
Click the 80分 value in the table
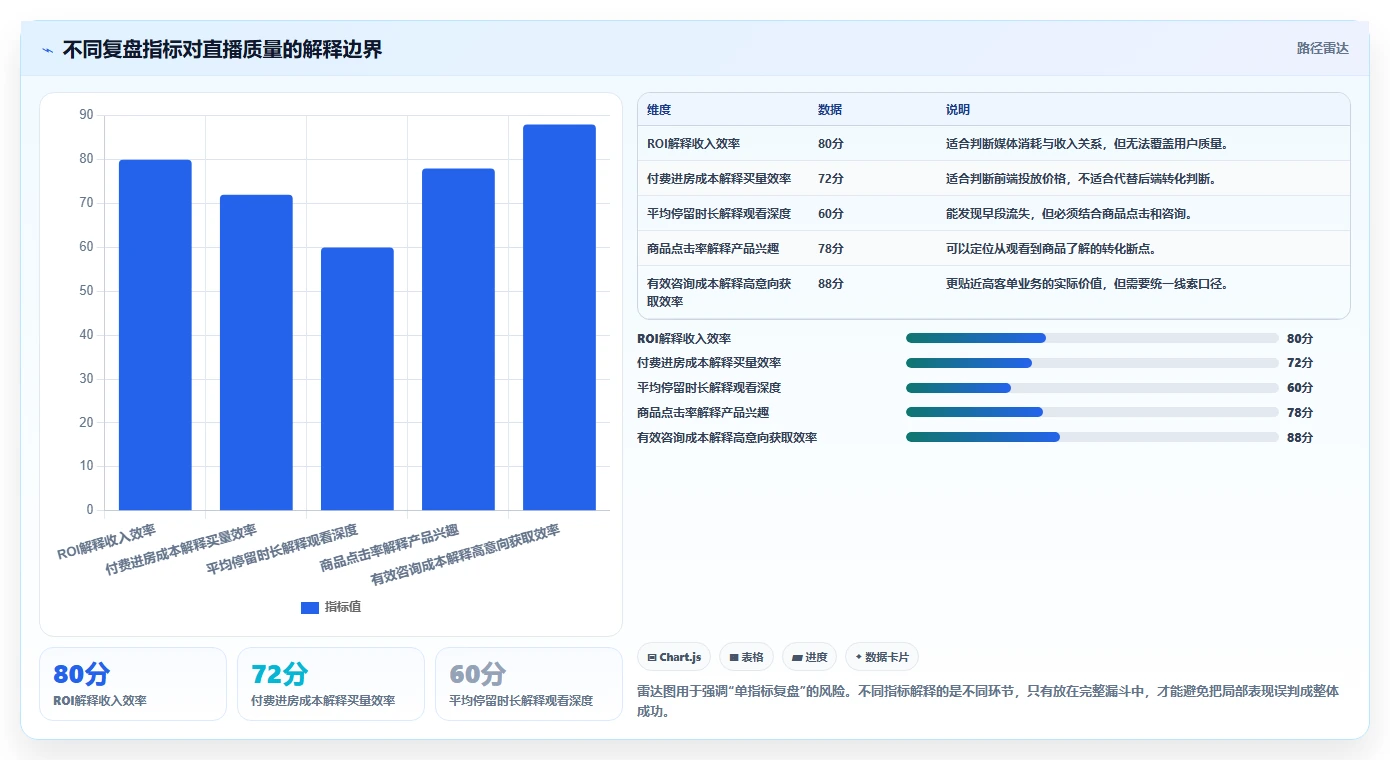coord(830,144)
